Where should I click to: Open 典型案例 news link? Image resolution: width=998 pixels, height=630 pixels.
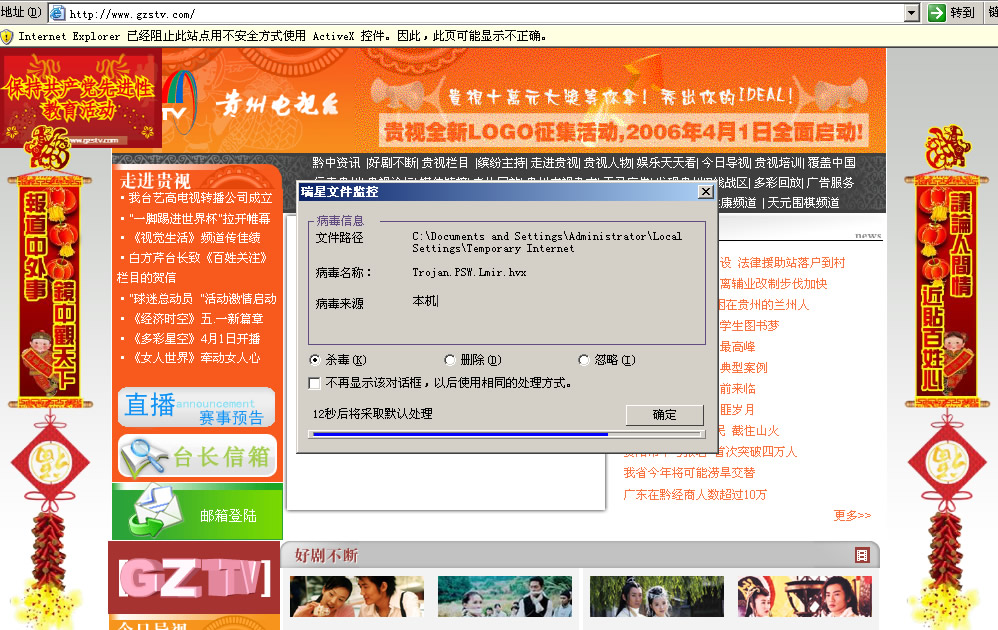(743, 368)
